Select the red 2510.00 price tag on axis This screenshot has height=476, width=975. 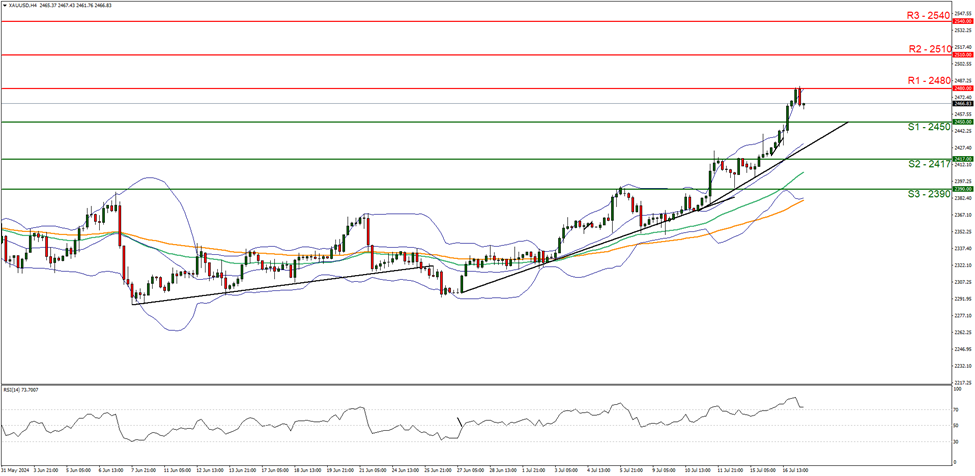(963, 55)
